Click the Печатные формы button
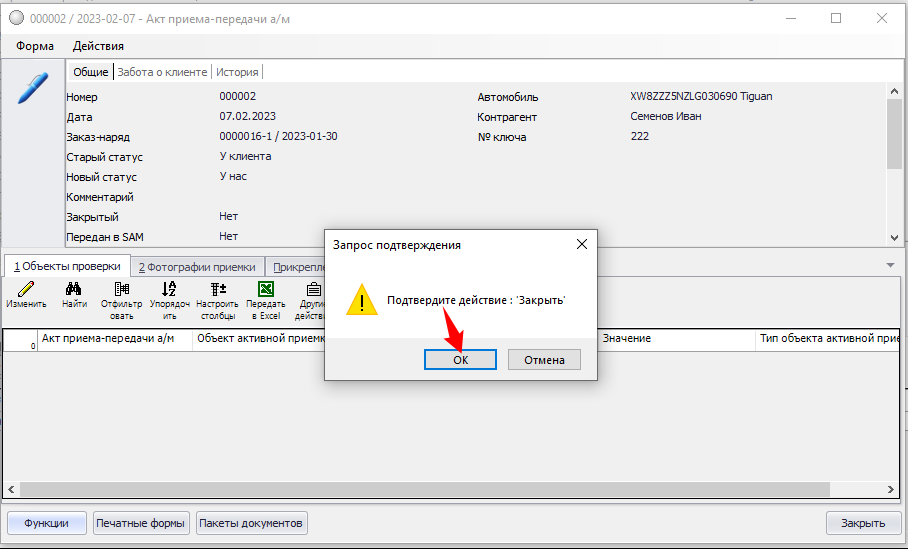This screenshot has height=549, width=908. pyautogui.click(x=141, y=523)
